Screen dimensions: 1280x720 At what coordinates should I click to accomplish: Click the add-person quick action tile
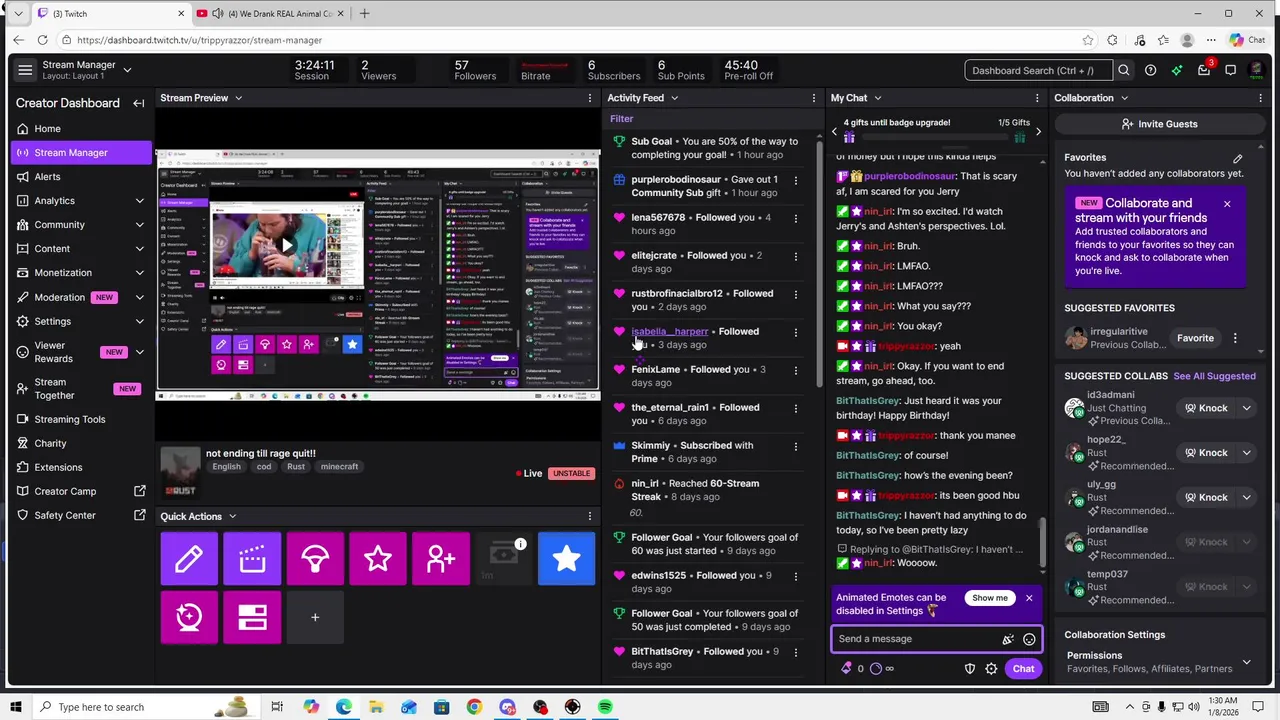tap(441, 559)
